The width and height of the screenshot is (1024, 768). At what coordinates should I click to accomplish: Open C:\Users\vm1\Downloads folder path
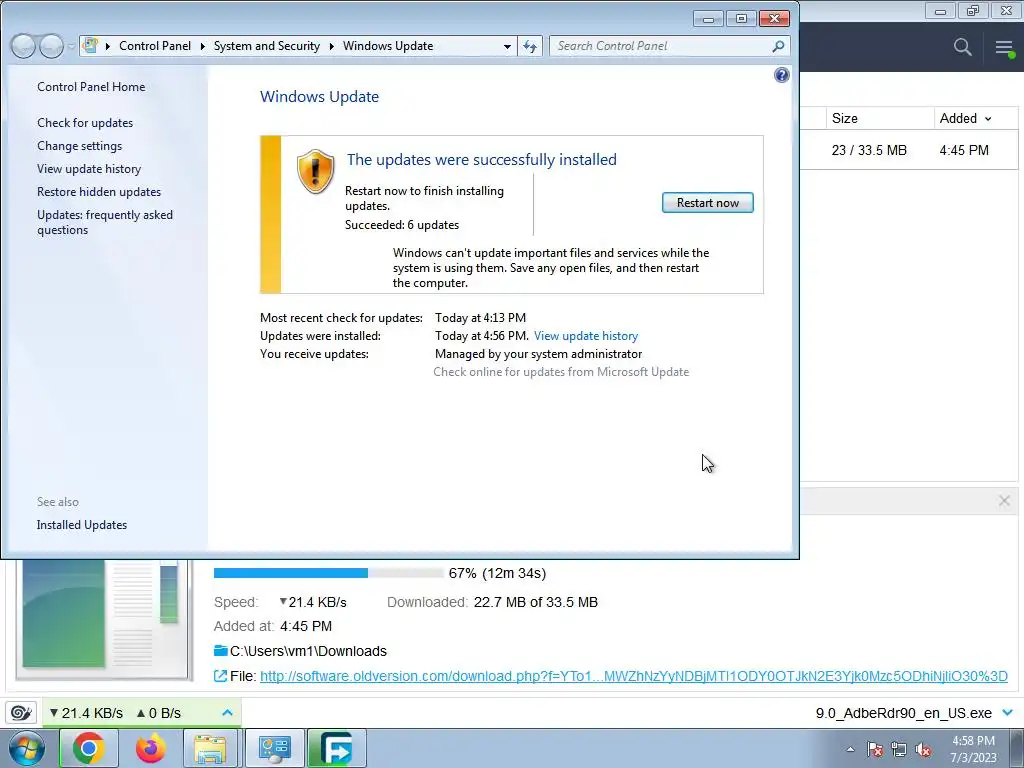(x=308, y=651)
